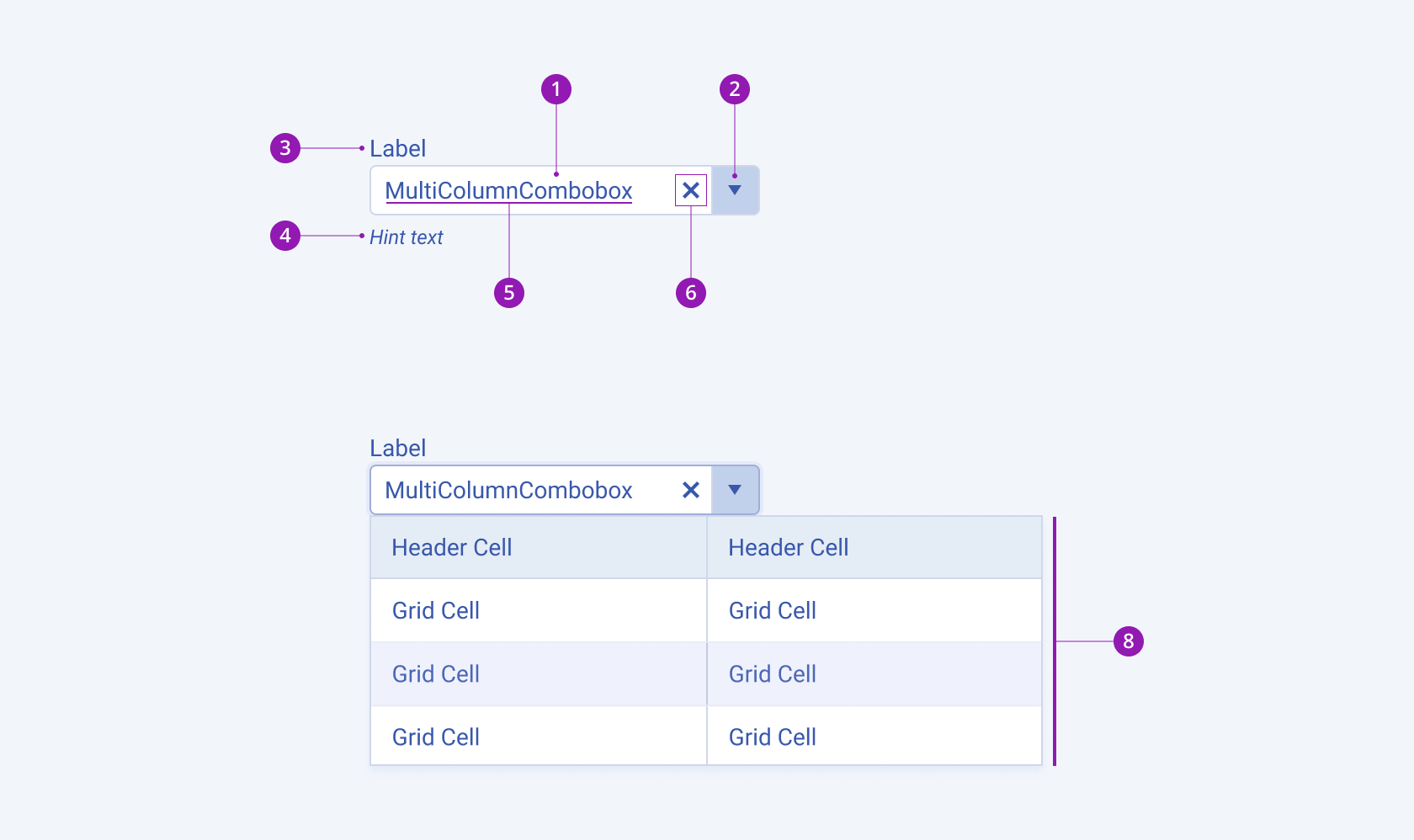This screenshot has height=840, width=1414.
Task: Clear the value in the combobox with hint text
Action: point(691,190)
